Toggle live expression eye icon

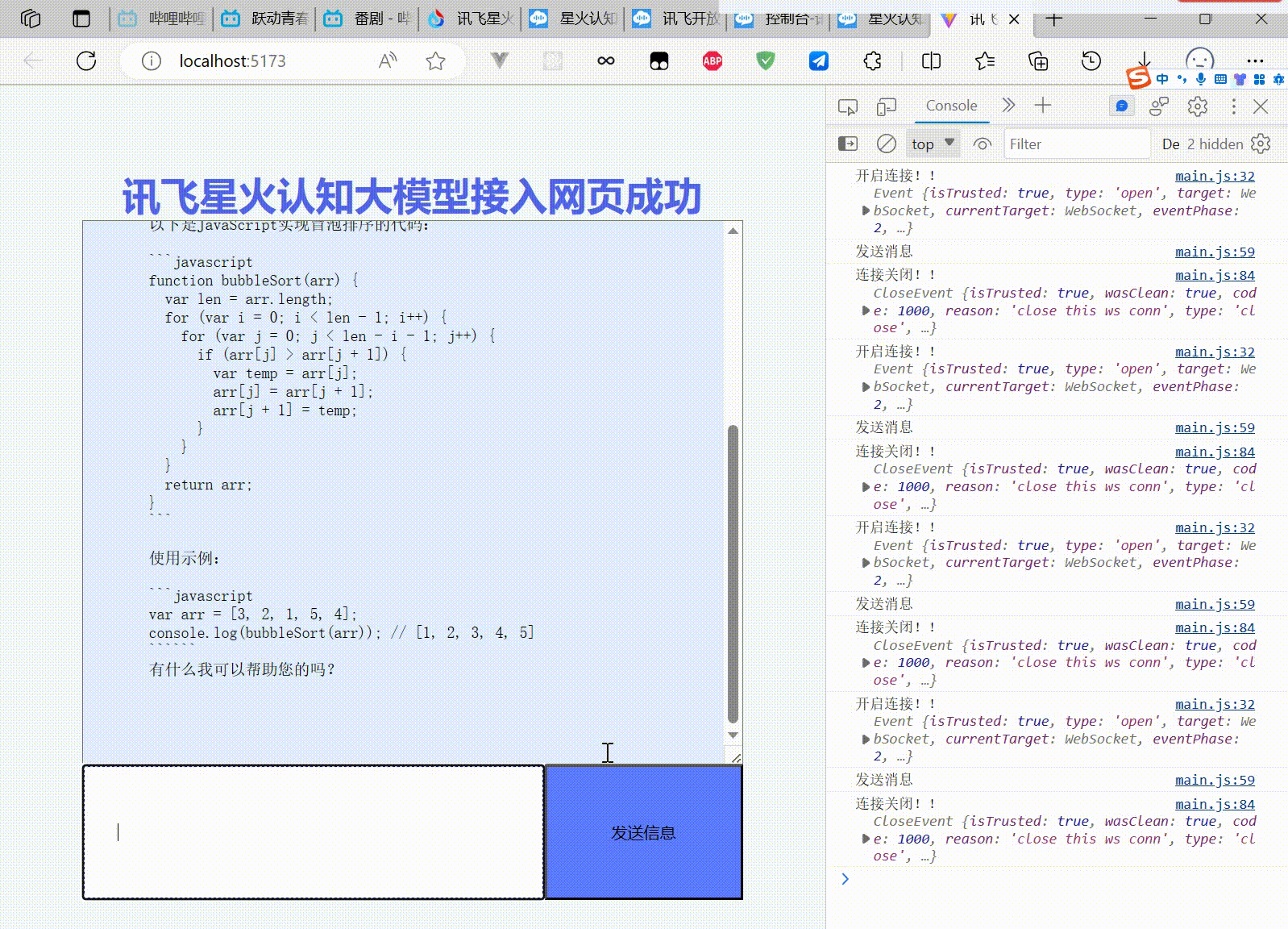tap(982, 144)
